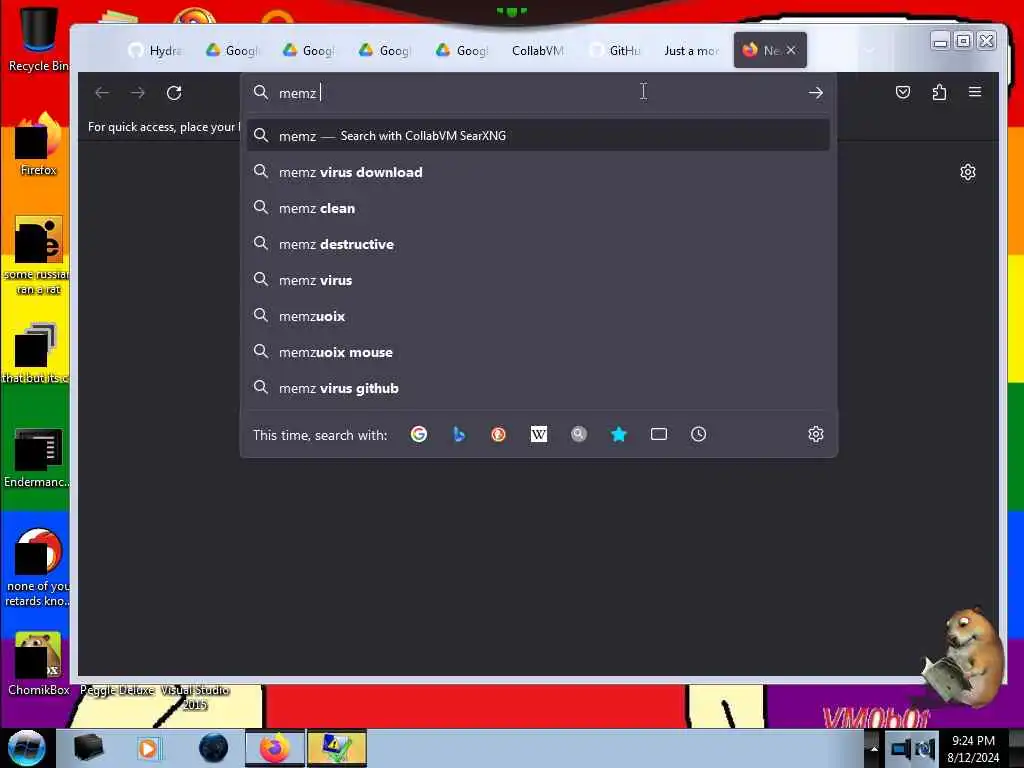Screen dimensions: 1024x768
Task: Open search settings gear in suggestion panel
Action: click(816, 434)
